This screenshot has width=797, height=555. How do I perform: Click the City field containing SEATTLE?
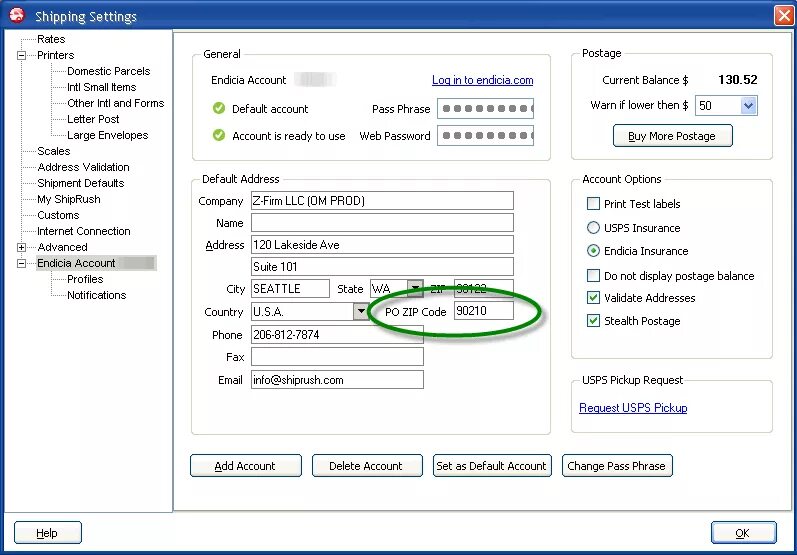point(290,289)
